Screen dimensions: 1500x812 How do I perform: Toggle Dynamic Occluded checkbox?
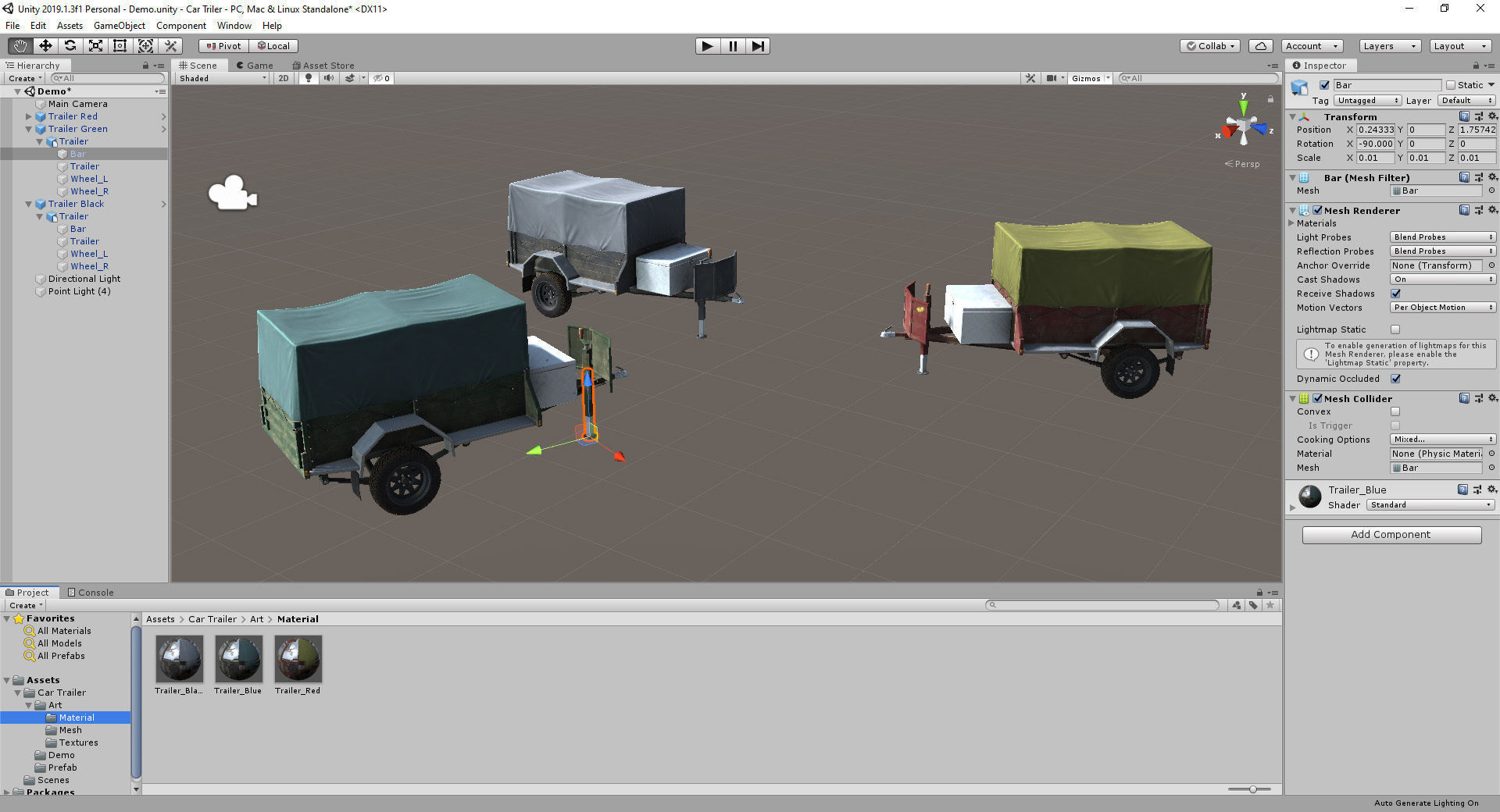(x=1395, y=379)
